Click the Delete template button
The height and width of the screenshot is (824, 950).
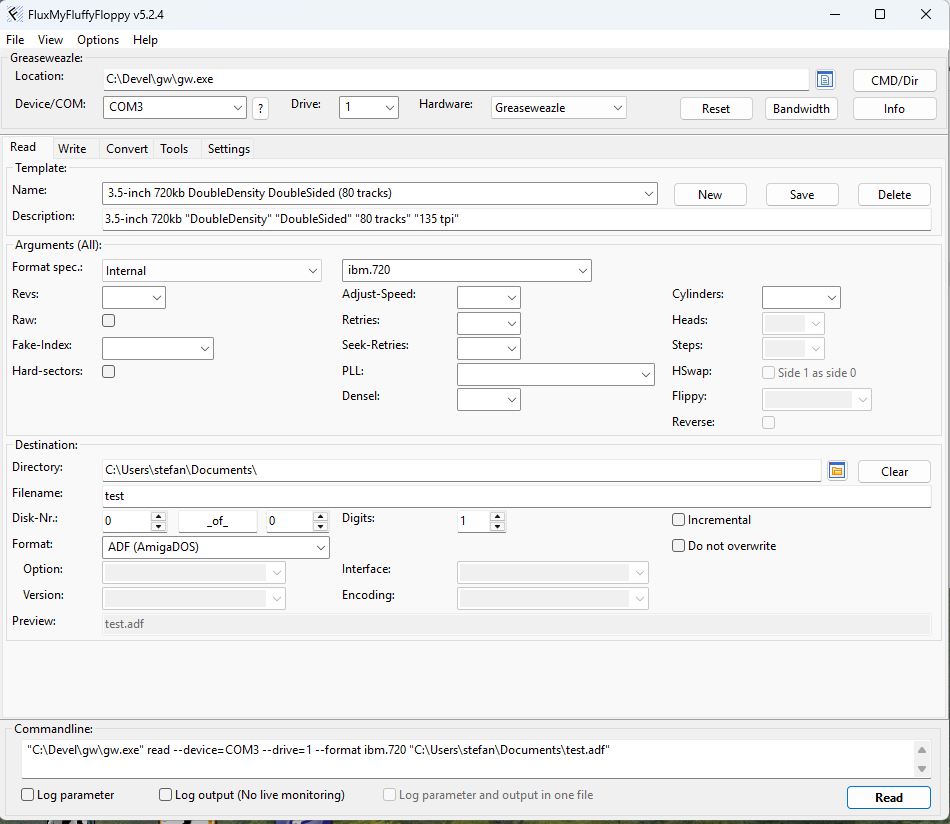894,195
